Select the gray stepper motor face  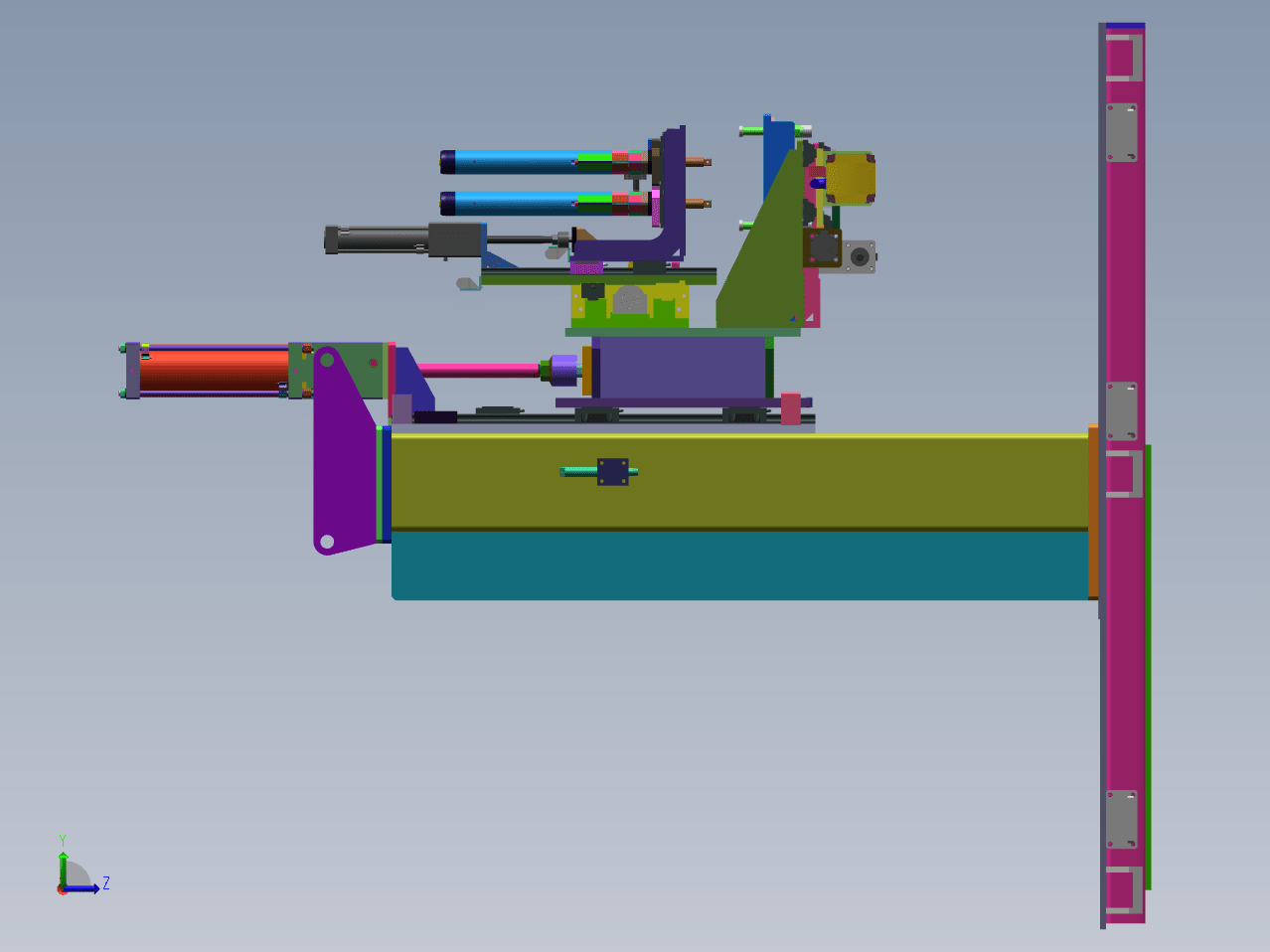[860, 256]
